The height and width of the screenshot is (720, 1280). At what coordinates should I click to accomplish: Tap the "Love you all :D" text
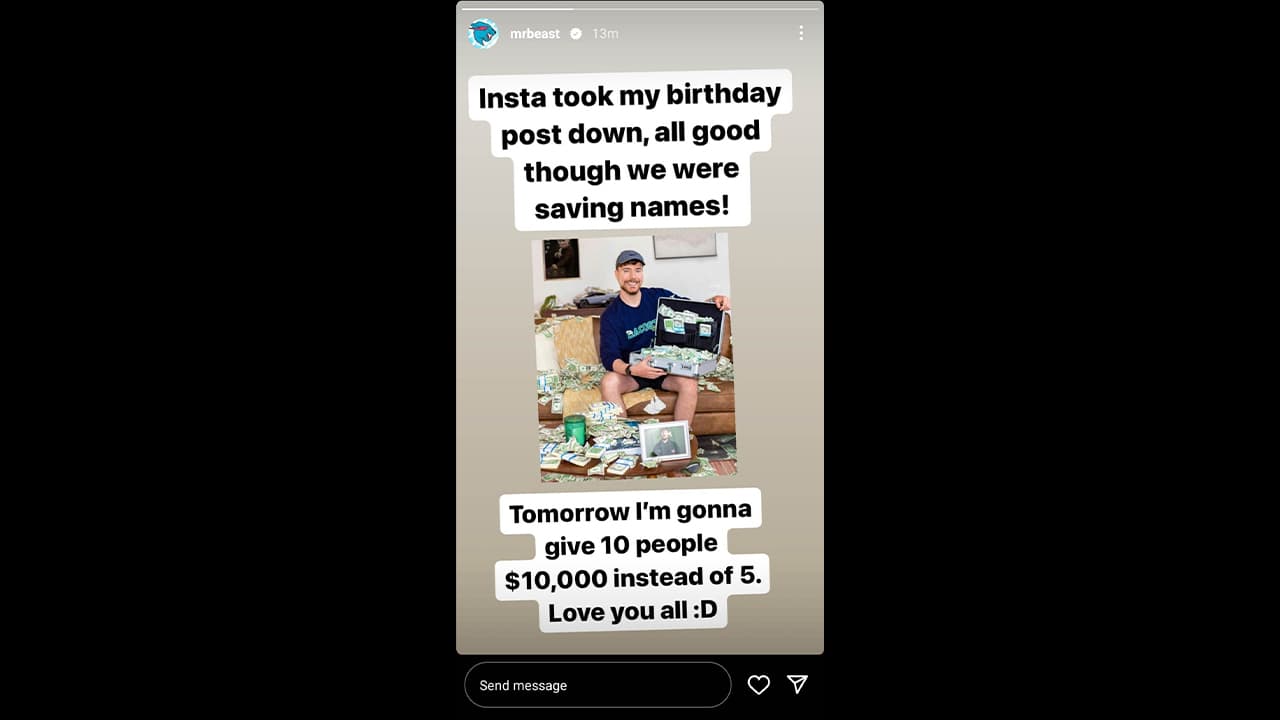coord(632,610)
